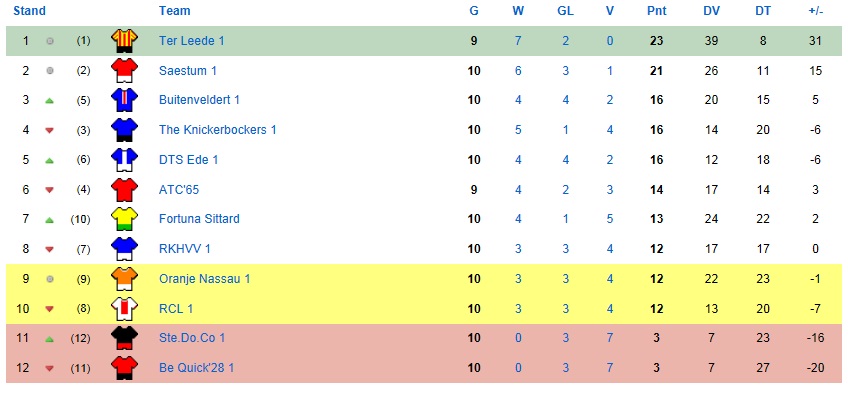Sort table by the Stand column header
This screenshot has width=848, height=394.
29,11
